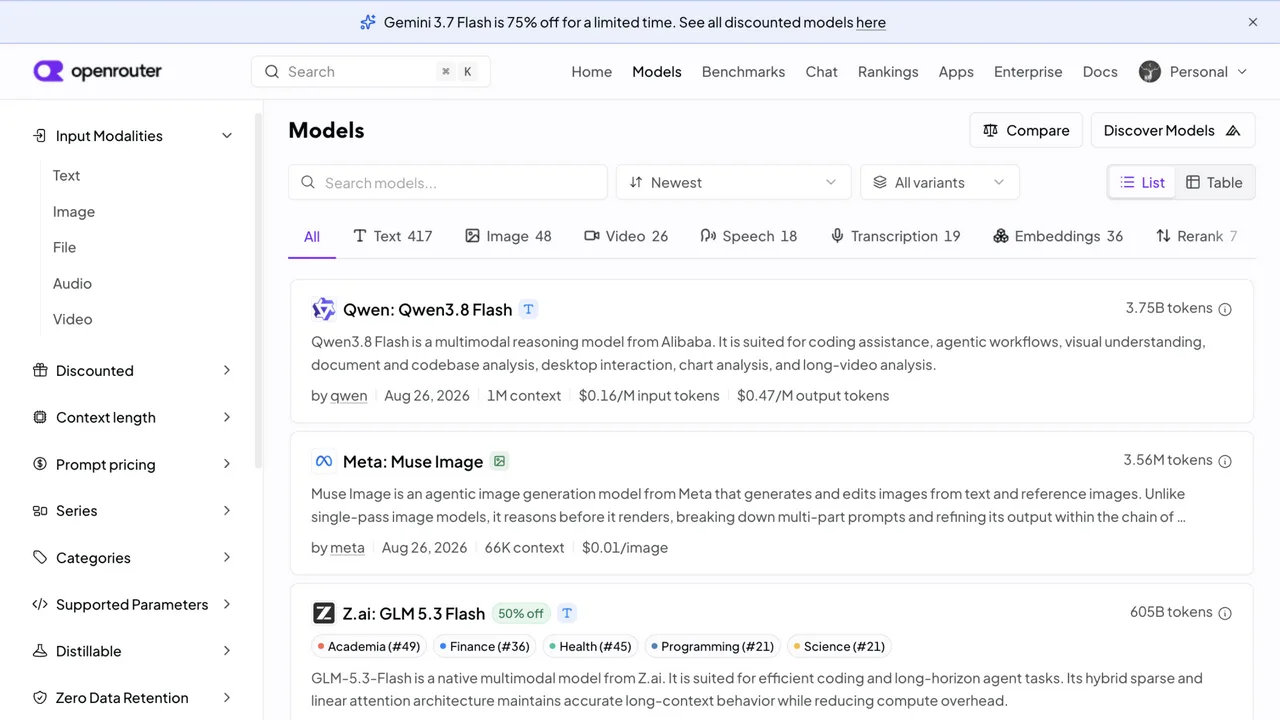This screenshot has width=1280, height=720.
Task: Click the Z.ai logo icon
Action: click(x=323, y=614)
